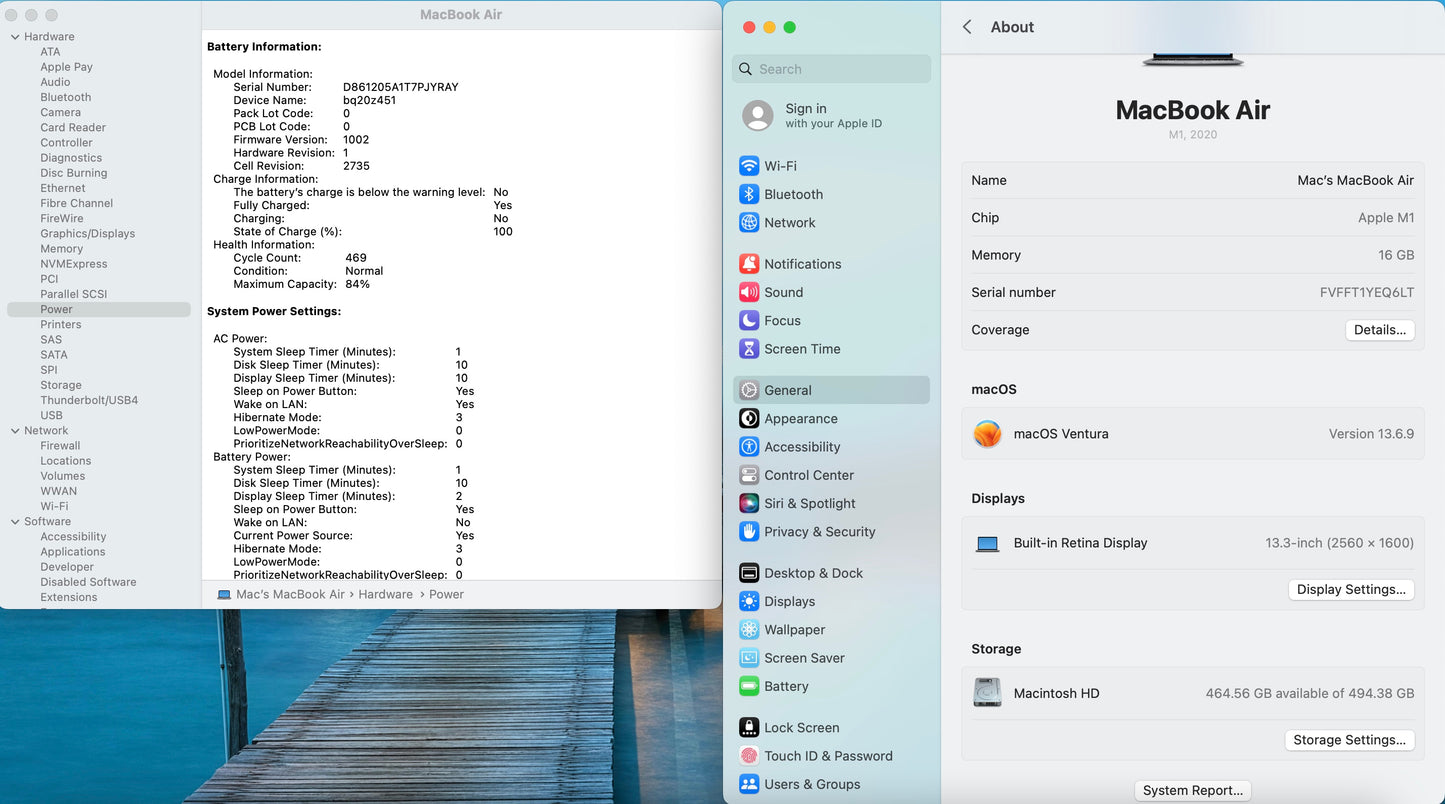Open Touch ID & Password fingerprint icon
1445x804 pixels.
pyautogui.click(x=748, y=756)
